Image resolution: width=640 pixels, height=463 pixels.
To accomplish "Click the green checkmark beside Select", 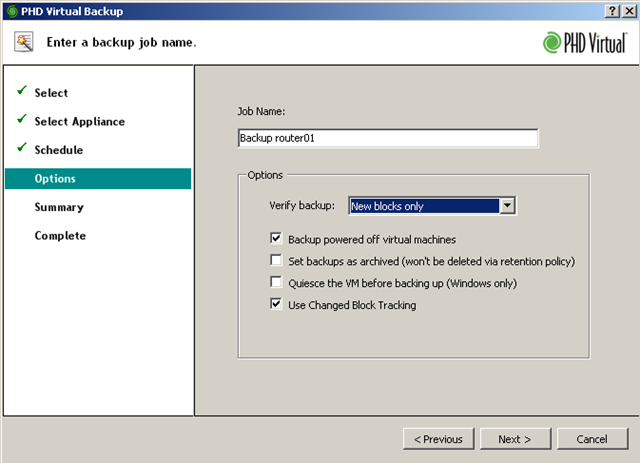I will click(x=21, y=92).
